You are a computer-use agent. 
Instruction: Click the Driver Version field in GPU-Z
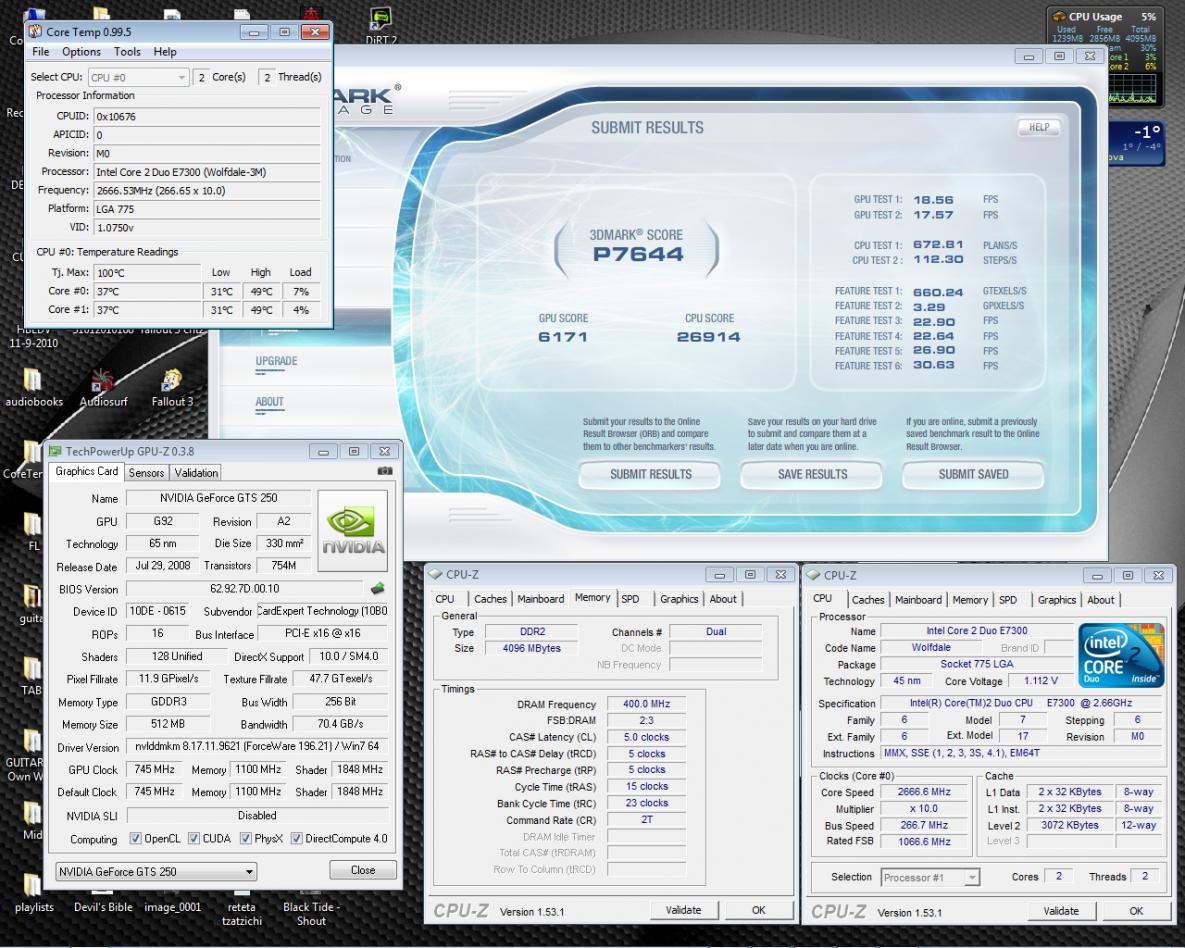click(x=257, y=746)
